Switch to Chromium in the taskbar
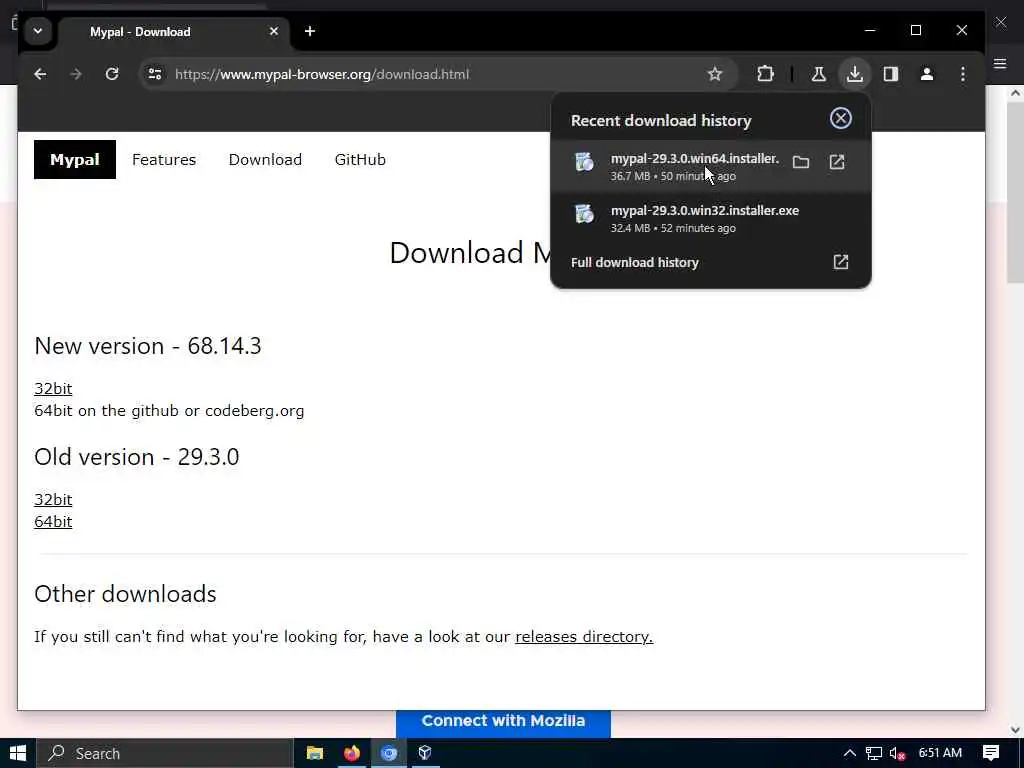Viewport: 1024px width, 768px height. click(389, 753)
